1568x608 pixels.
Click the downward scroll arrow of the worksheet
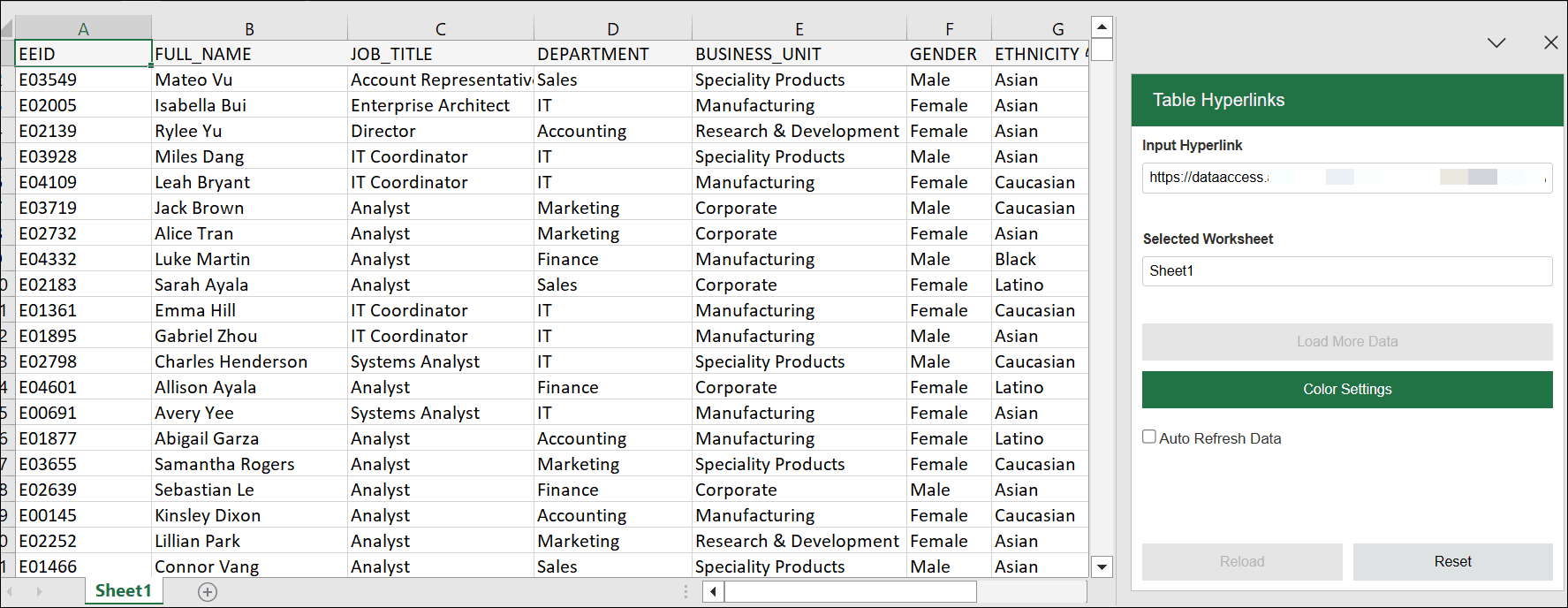point(1102,566)
